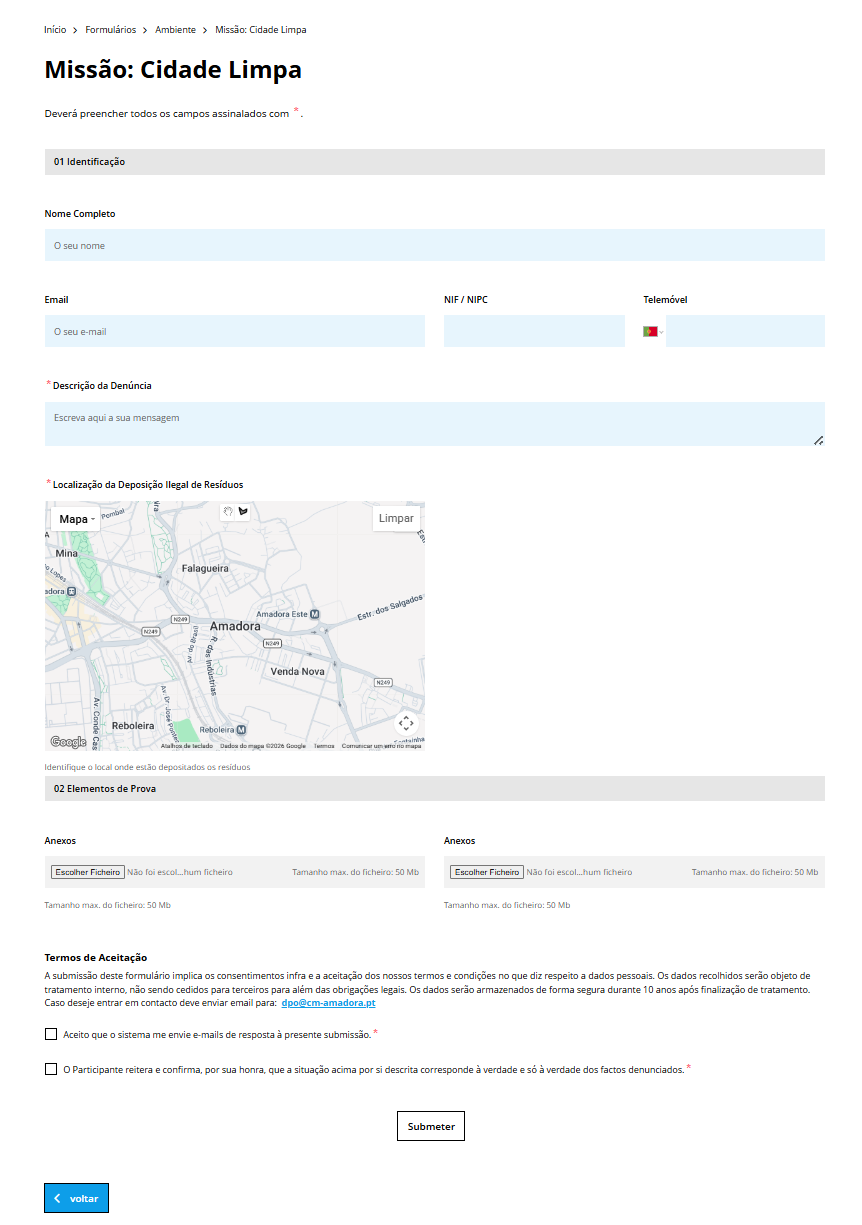Image resolution: width=862 pixels, height=1225 pixels.
Task: Accept receiving reply e-mails checkbox
Action: [x=51, y=1034]
